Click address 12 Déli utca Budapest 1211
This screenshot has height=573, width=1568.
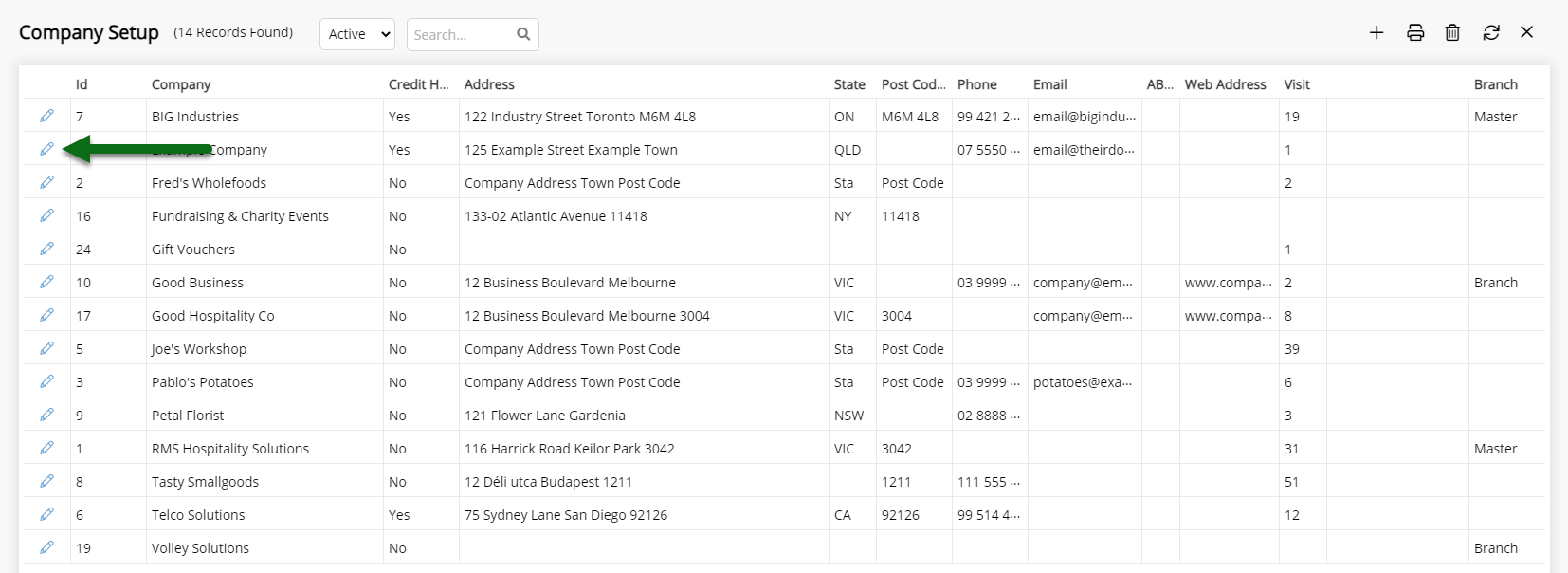(548, 482)
